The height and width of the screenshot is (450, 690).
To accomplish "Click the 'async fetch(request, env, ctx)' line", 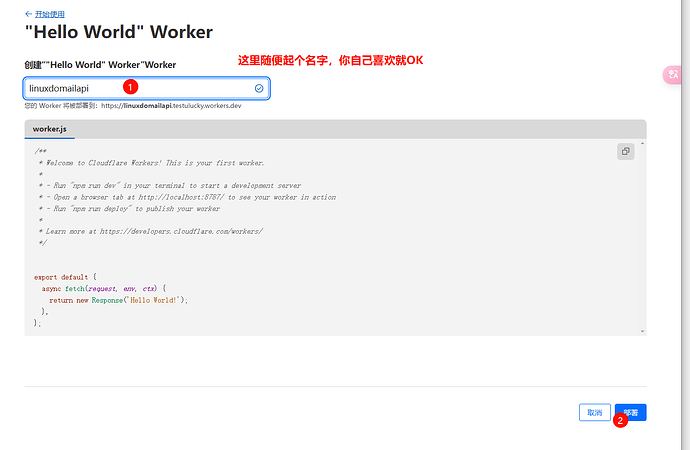I will coord(104,289).
